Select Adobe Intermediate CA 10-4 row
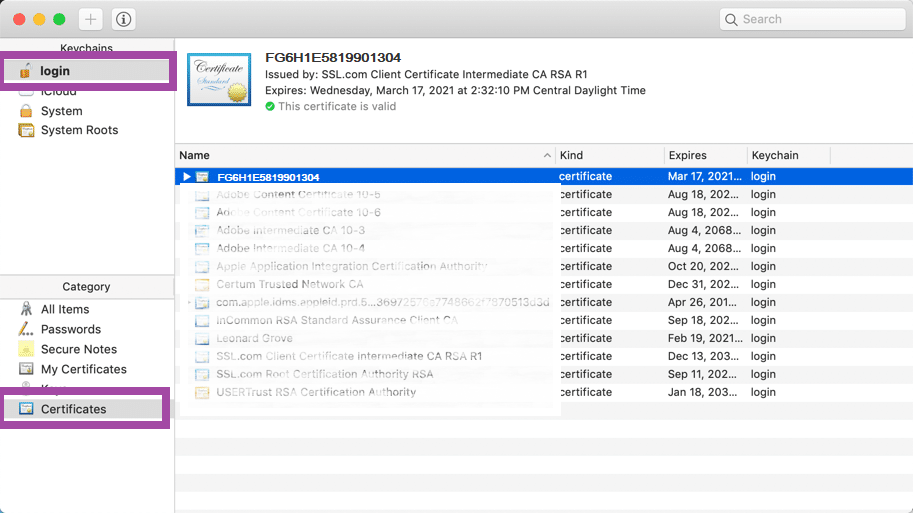This screenshot has width=913, height=513. coord(544,249)
